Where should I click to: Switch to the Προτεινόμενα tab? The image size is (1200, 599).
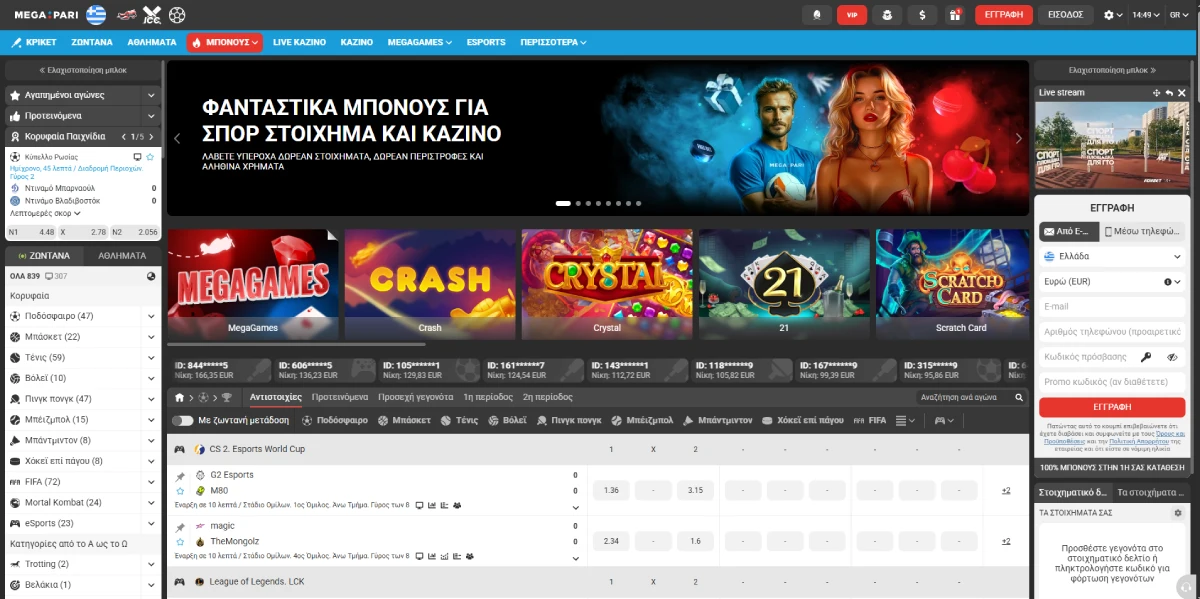tap(340, 397)
